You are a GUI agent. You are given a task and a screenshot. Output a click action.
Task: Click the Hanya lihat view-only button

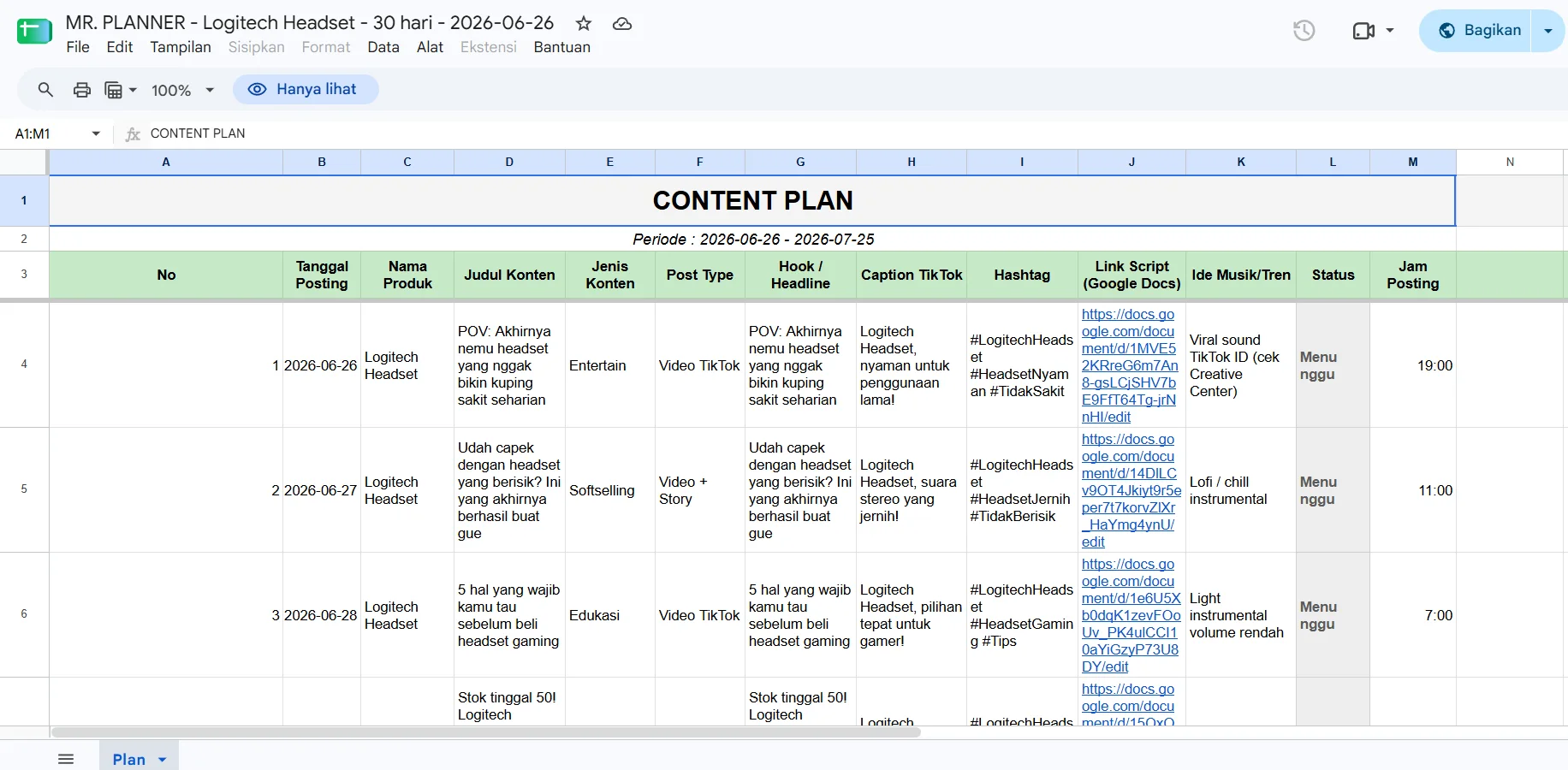point(306,89)
